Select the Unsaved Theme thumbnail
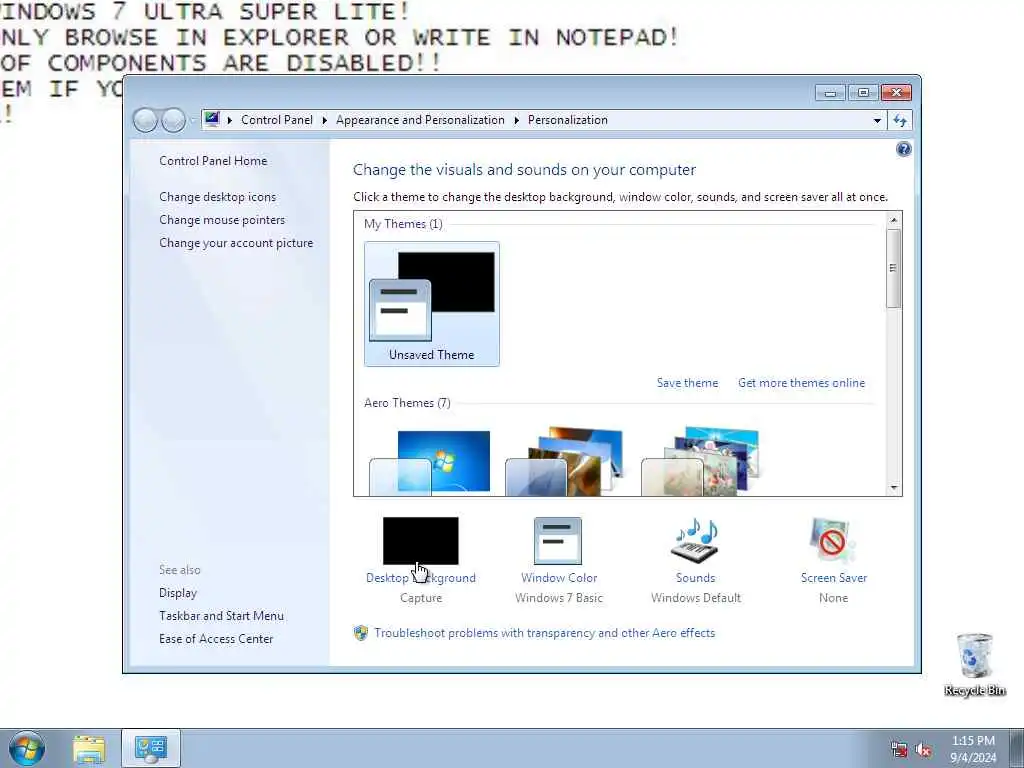The width and height of the screenshot is (1024, 768). pyautogui.click(x=432, y=304)
